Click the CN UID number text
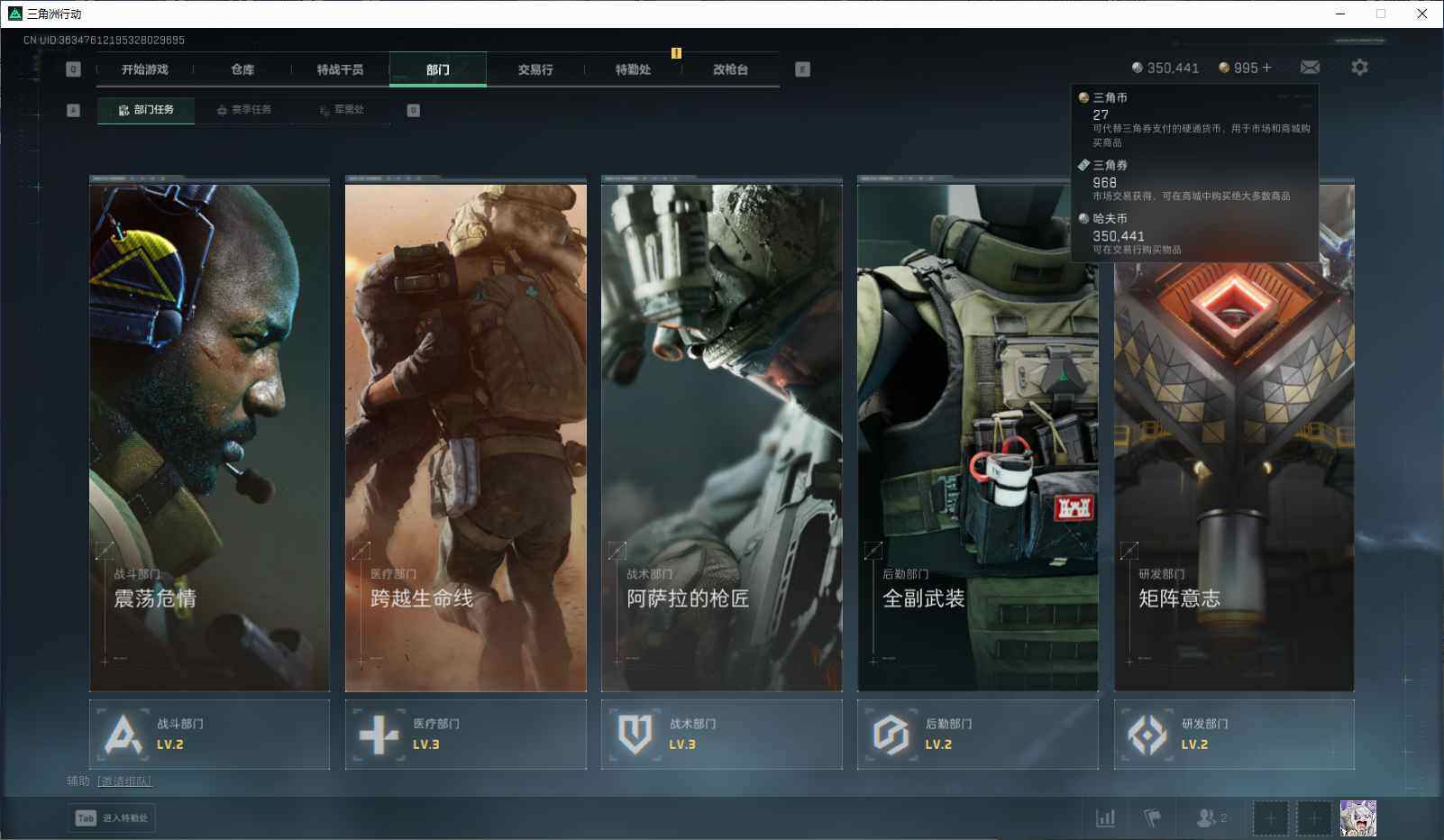The width and height of the screenshot is (1444, 840). coord(104,41)
